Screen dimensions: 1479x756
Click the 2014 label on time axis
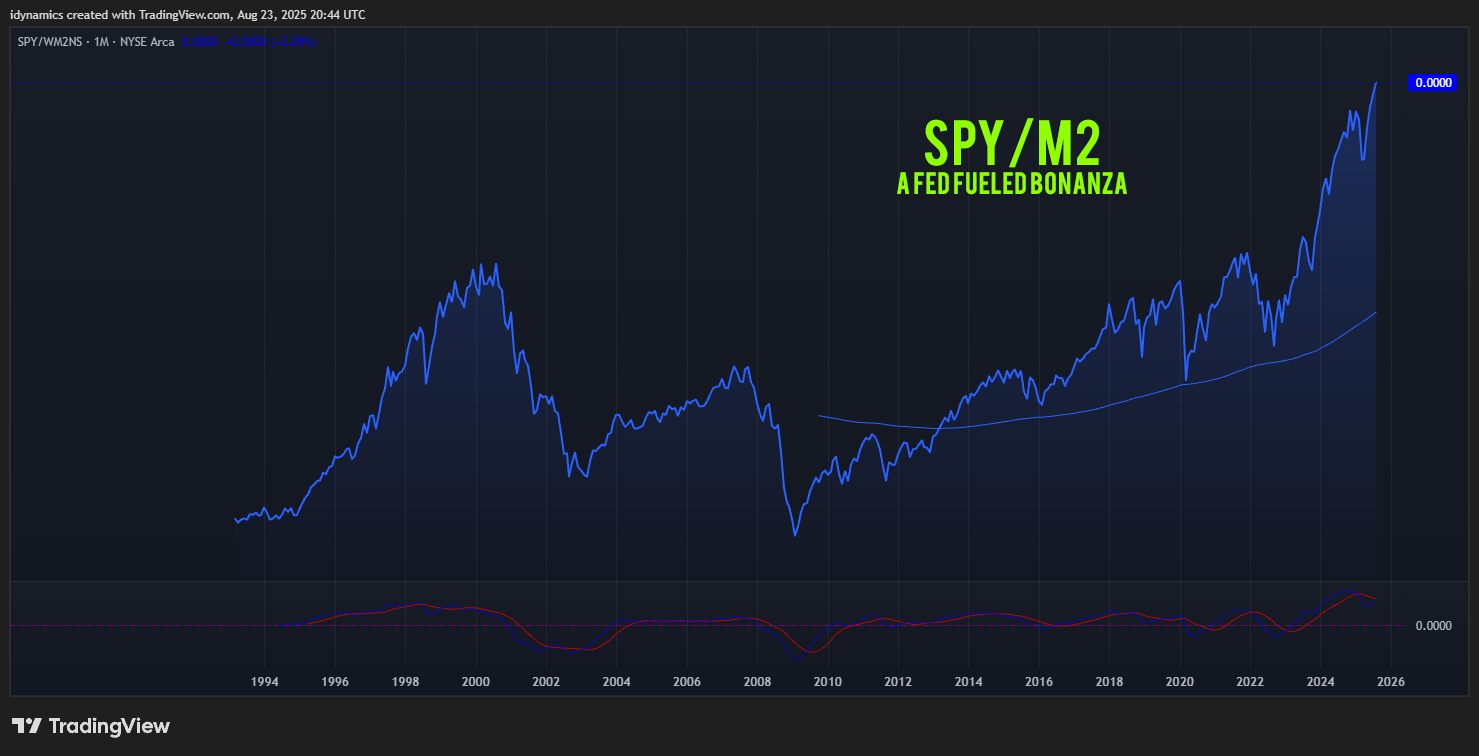(x=969, y=682)
